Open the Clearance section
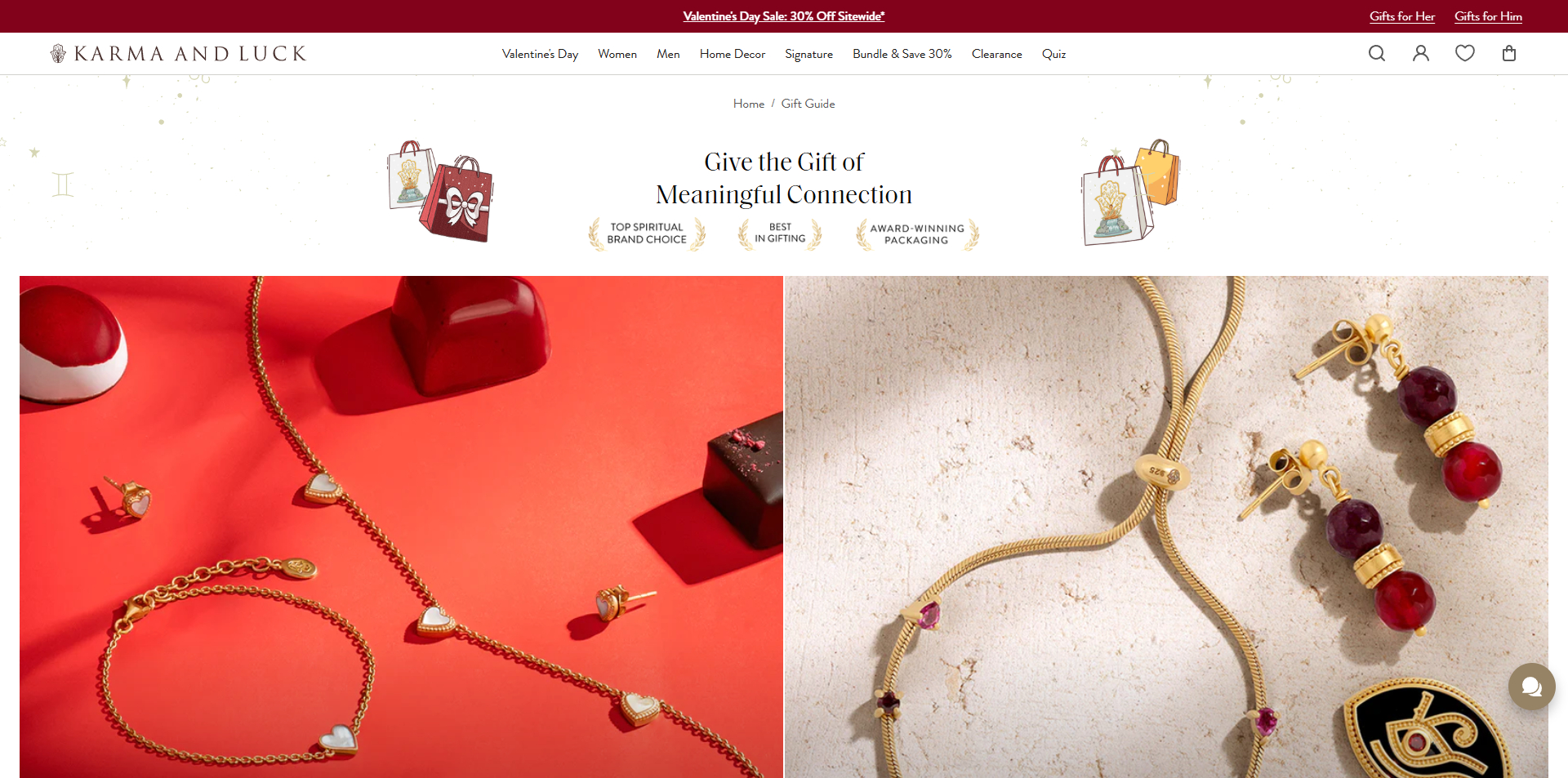1568x778 pixels. pyautogui.click(x=996, y=54)
